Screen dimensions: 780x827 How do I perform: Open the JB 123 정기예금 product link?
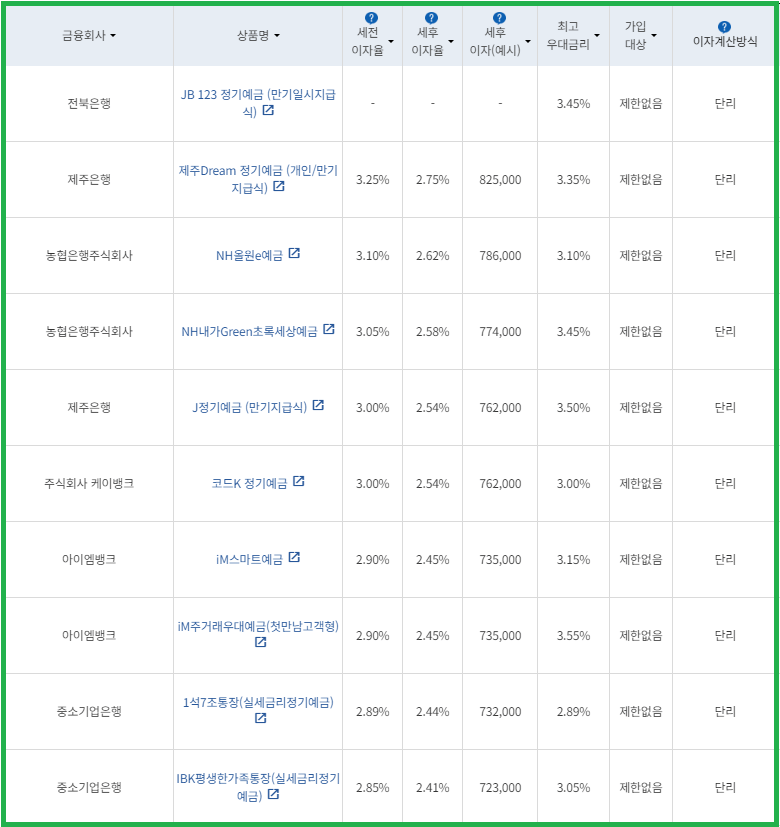(258, 103)
